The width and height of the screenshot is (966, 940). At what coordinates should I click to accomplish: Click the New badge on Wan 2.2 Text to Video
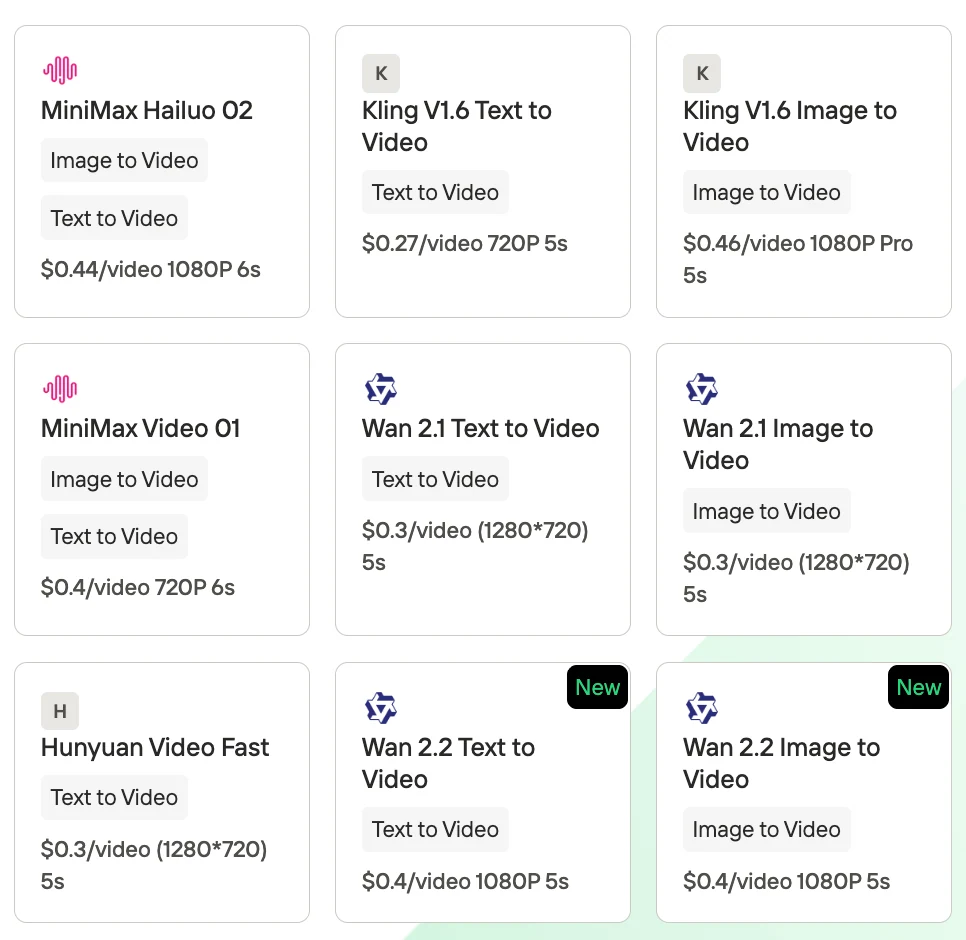point(598,687)
